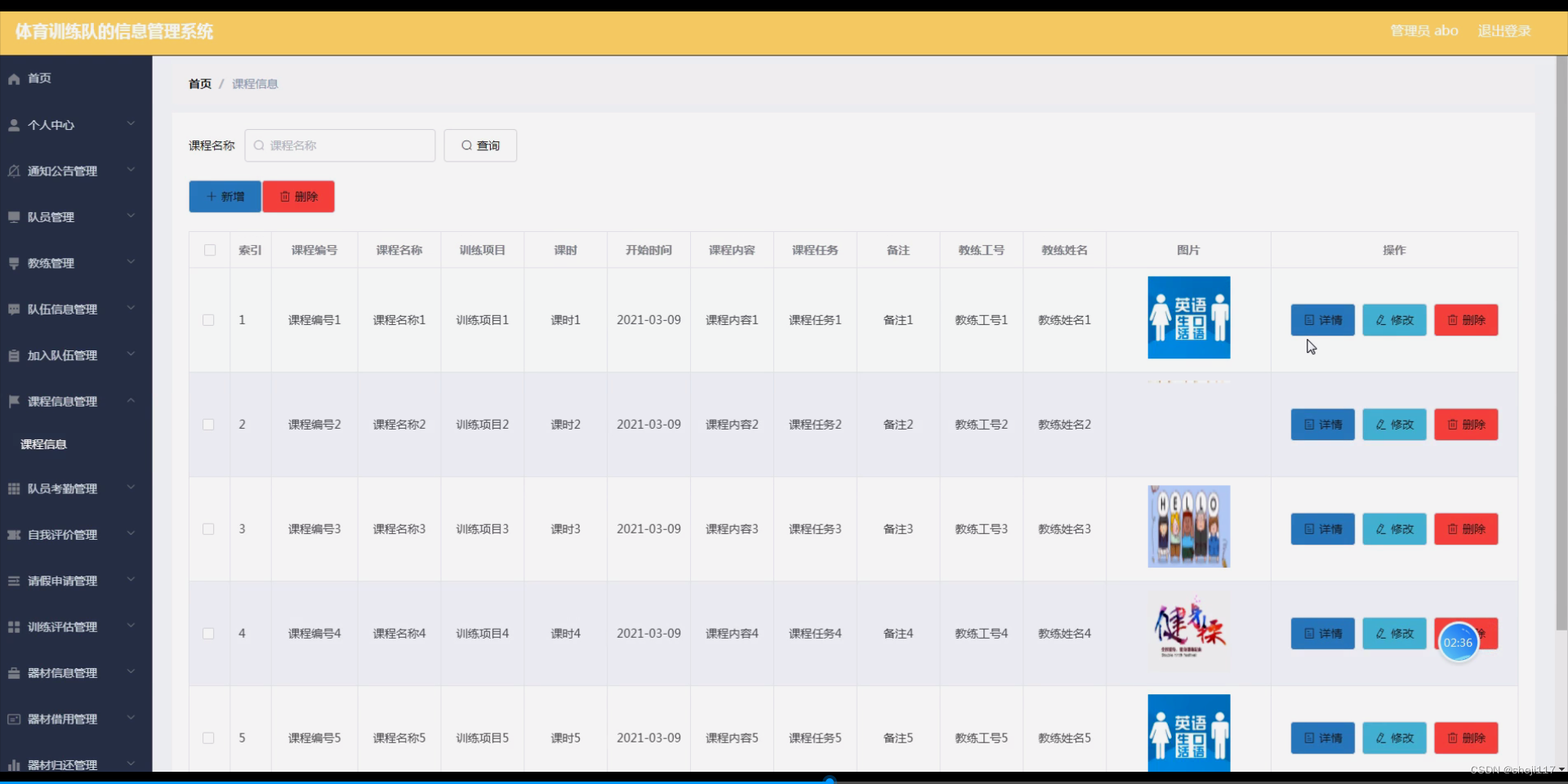Open 通知公告管理 via its announcement icon
Screen dimensions: 1568x784
13,171
